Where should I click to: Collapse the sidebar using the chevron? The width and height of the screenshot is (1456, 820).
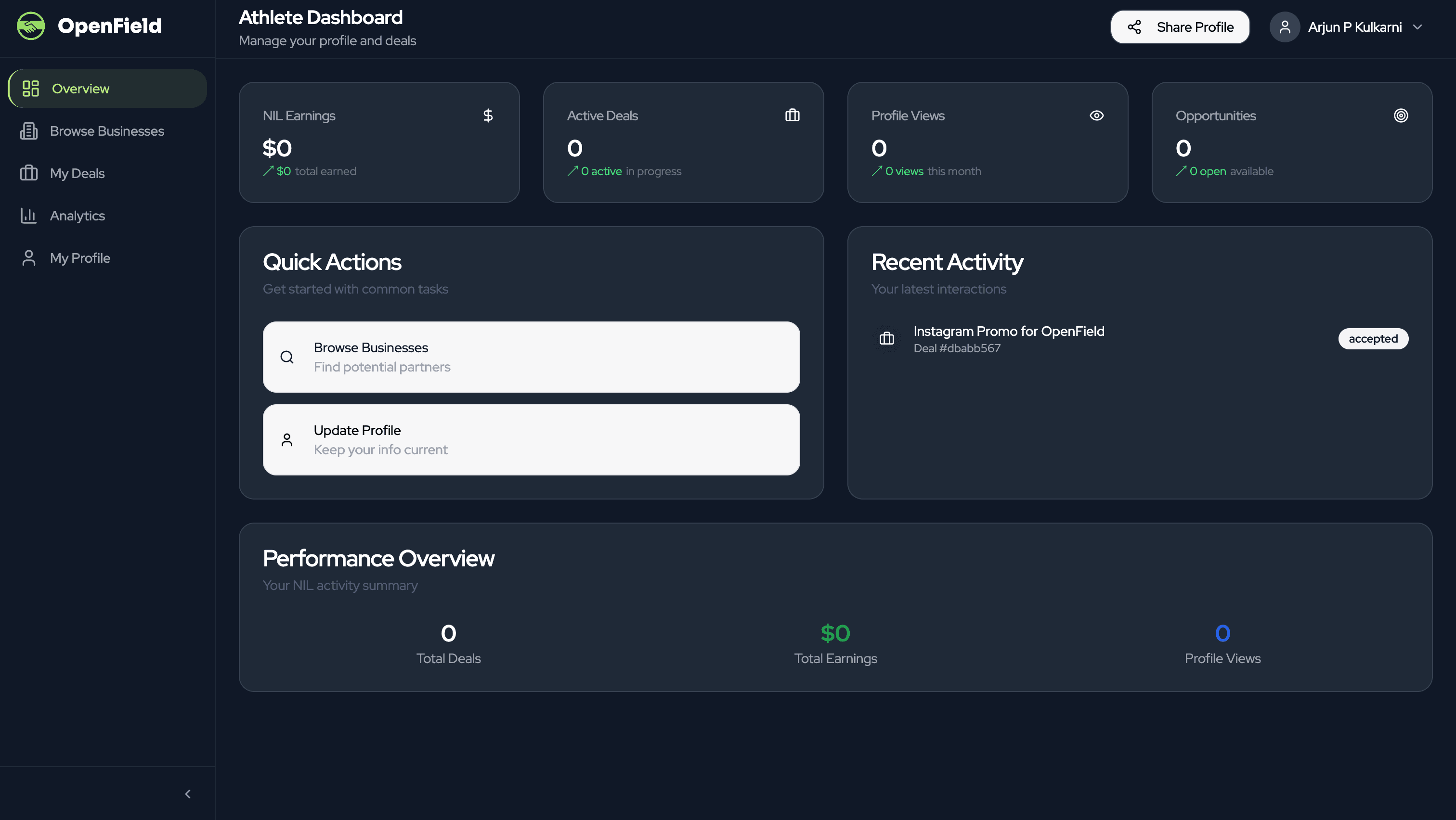tap(188, 794)
